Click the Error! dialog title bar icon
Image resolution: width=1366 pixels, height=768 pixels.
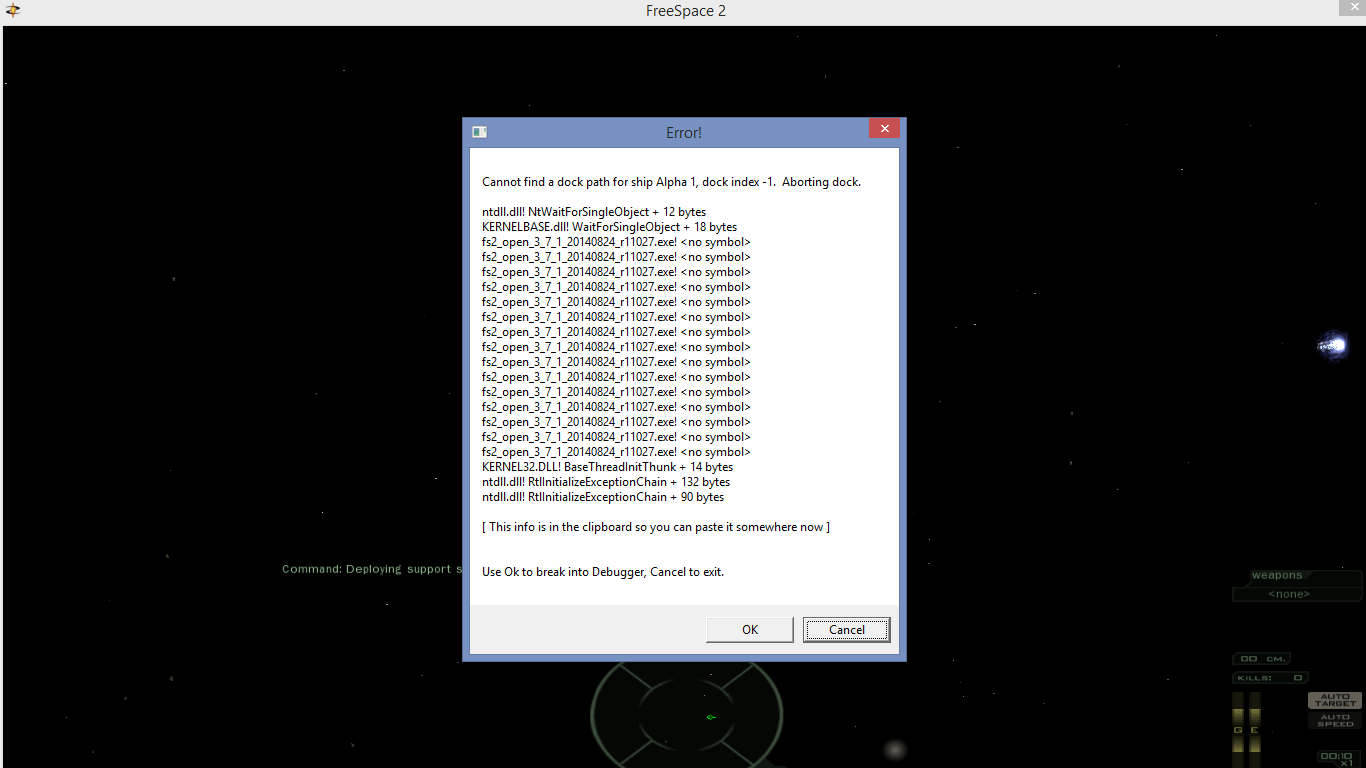pyautogui.click(x=479, y=132)
